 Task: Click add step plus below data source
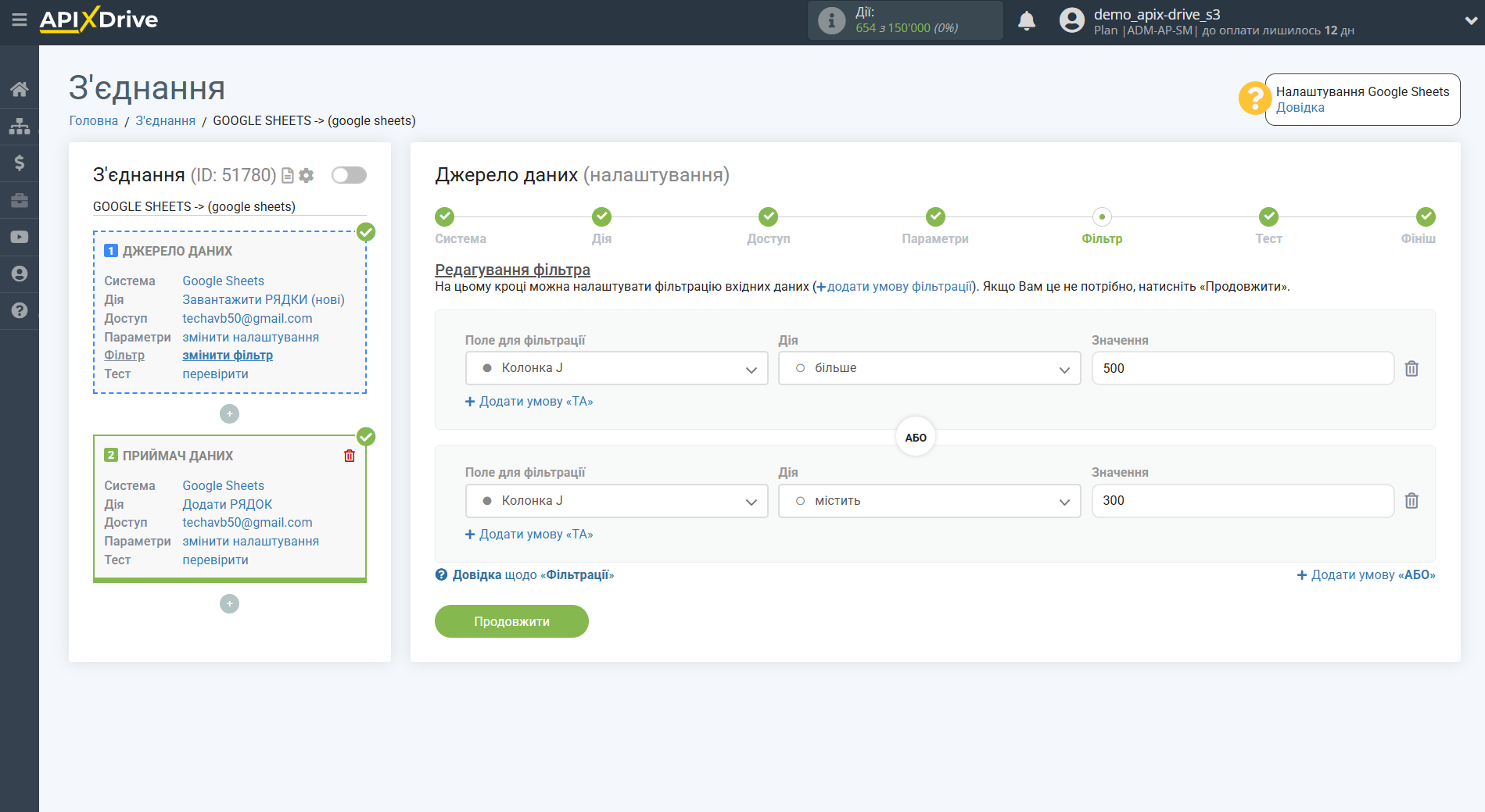point(229,414)
